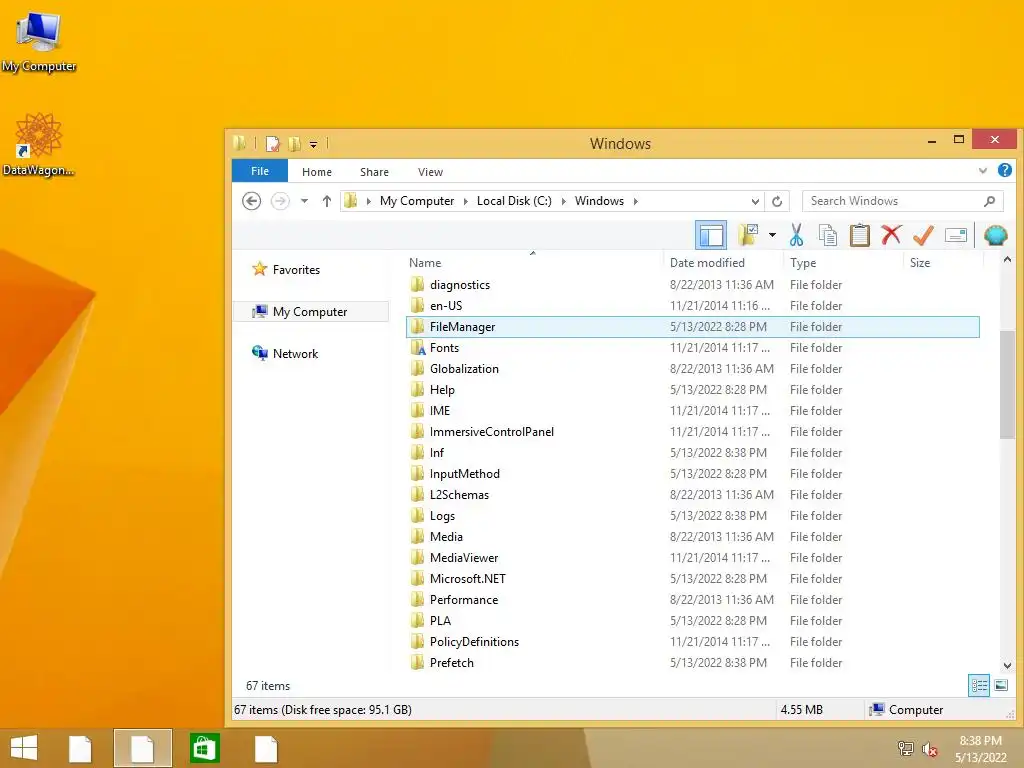Click the orange checkmark Properties icon

coord(923,235)
